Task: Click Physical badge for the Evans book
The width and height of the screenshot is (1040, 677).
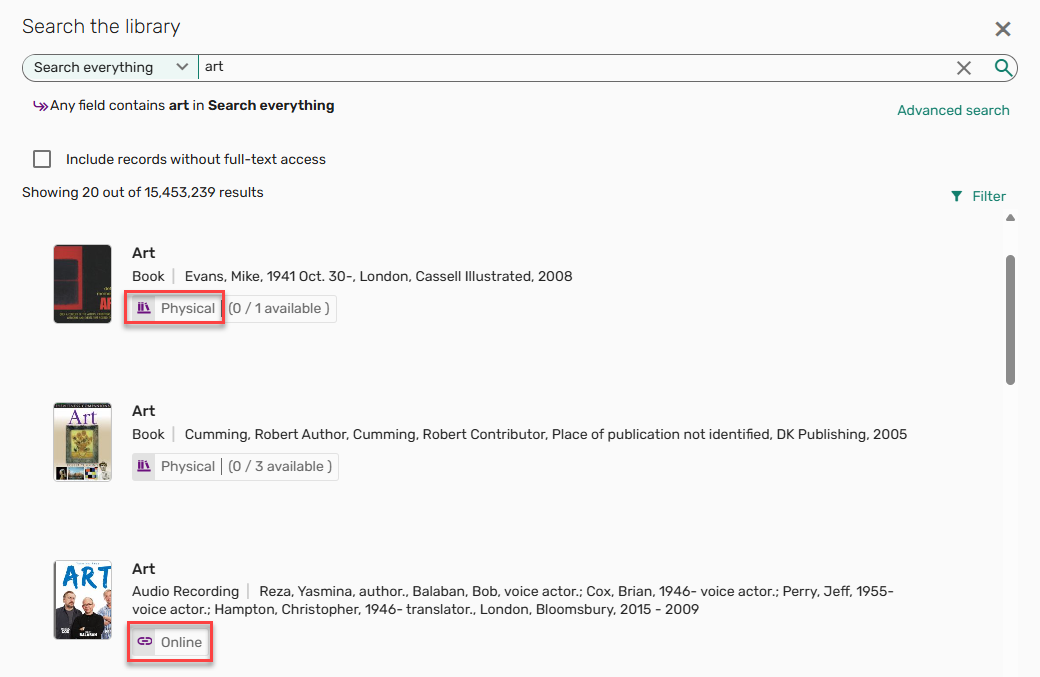Action: tap(174, 308)
